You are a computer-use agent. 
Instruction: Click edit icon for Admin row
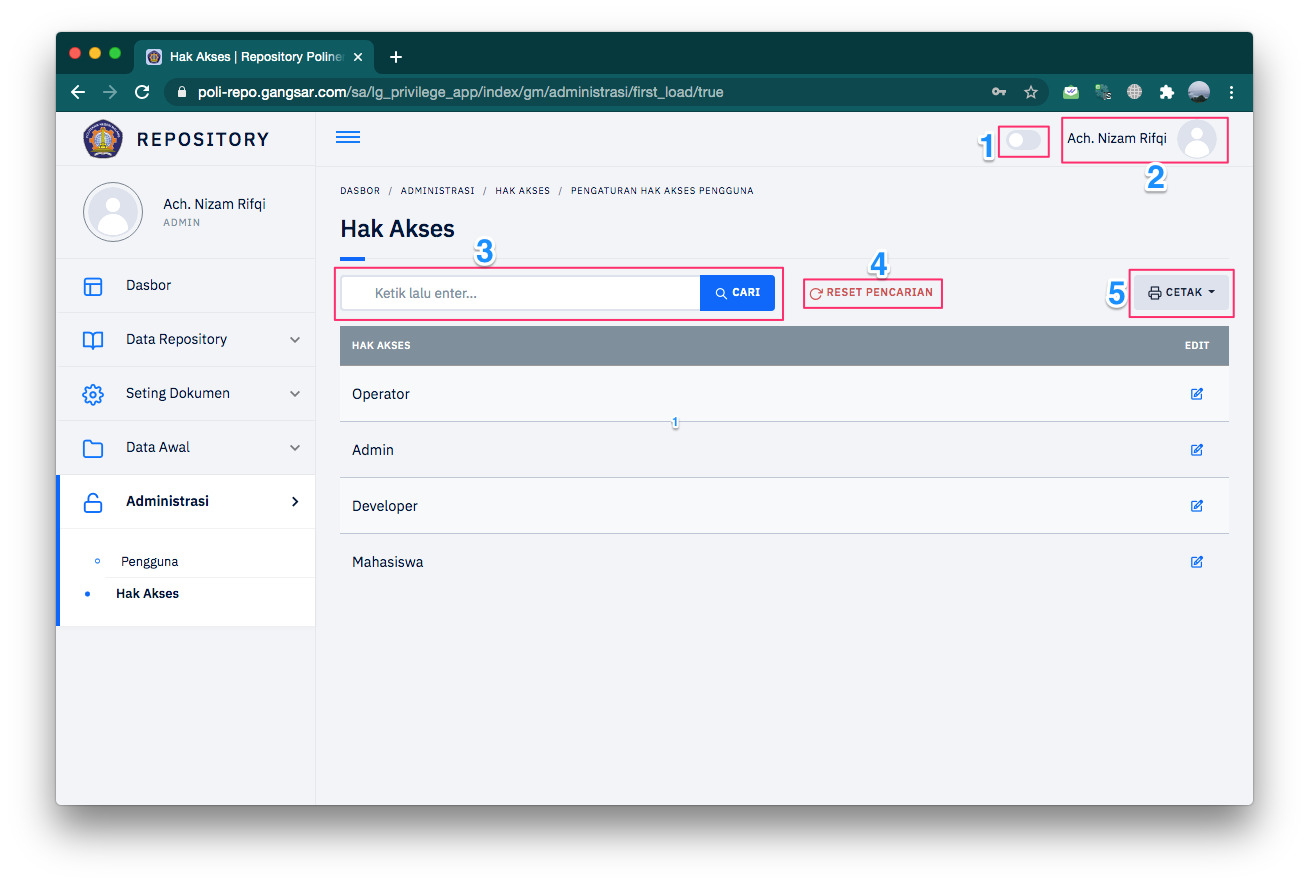click(1196, 450)
